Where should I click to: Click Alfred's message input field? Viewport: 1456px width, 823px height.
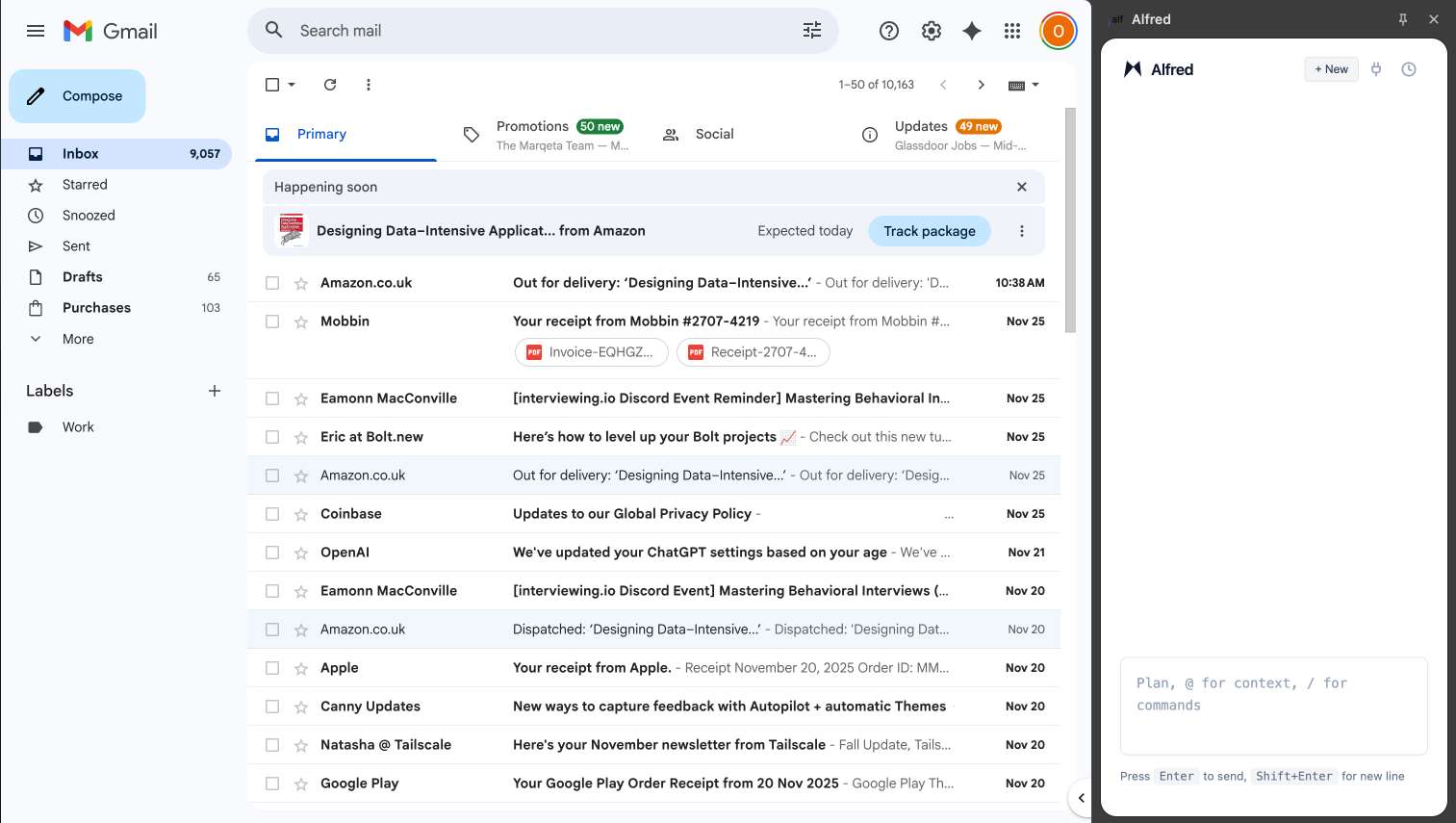pos(1273,706)
